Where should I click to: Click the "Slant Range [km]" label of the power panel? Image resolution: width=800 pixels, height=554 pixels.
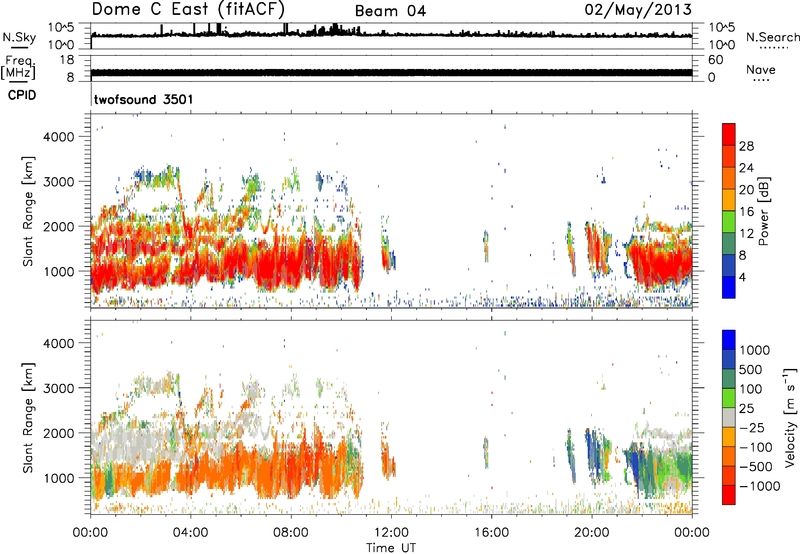click(28, 211)
